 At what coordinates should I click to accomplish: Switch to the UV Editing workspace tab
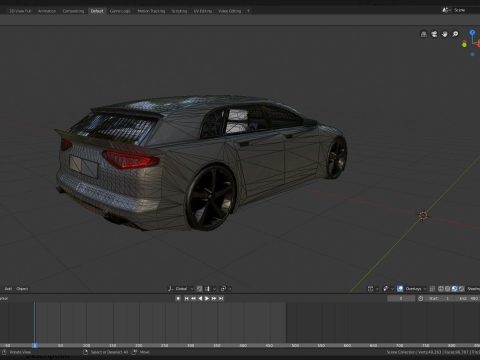pyautogui.click(x=203, y=11)
